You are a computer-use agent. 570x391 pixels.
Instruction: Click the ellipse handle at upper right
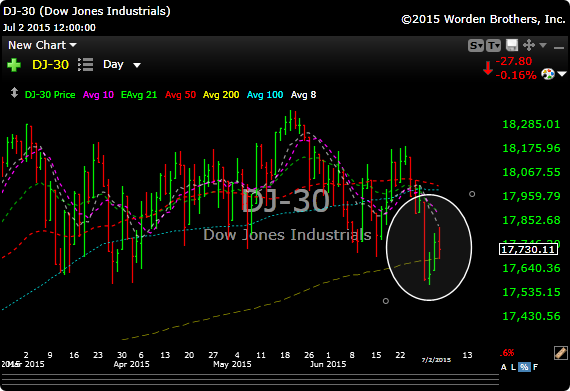pyautogui.click(x=472, y=194)
